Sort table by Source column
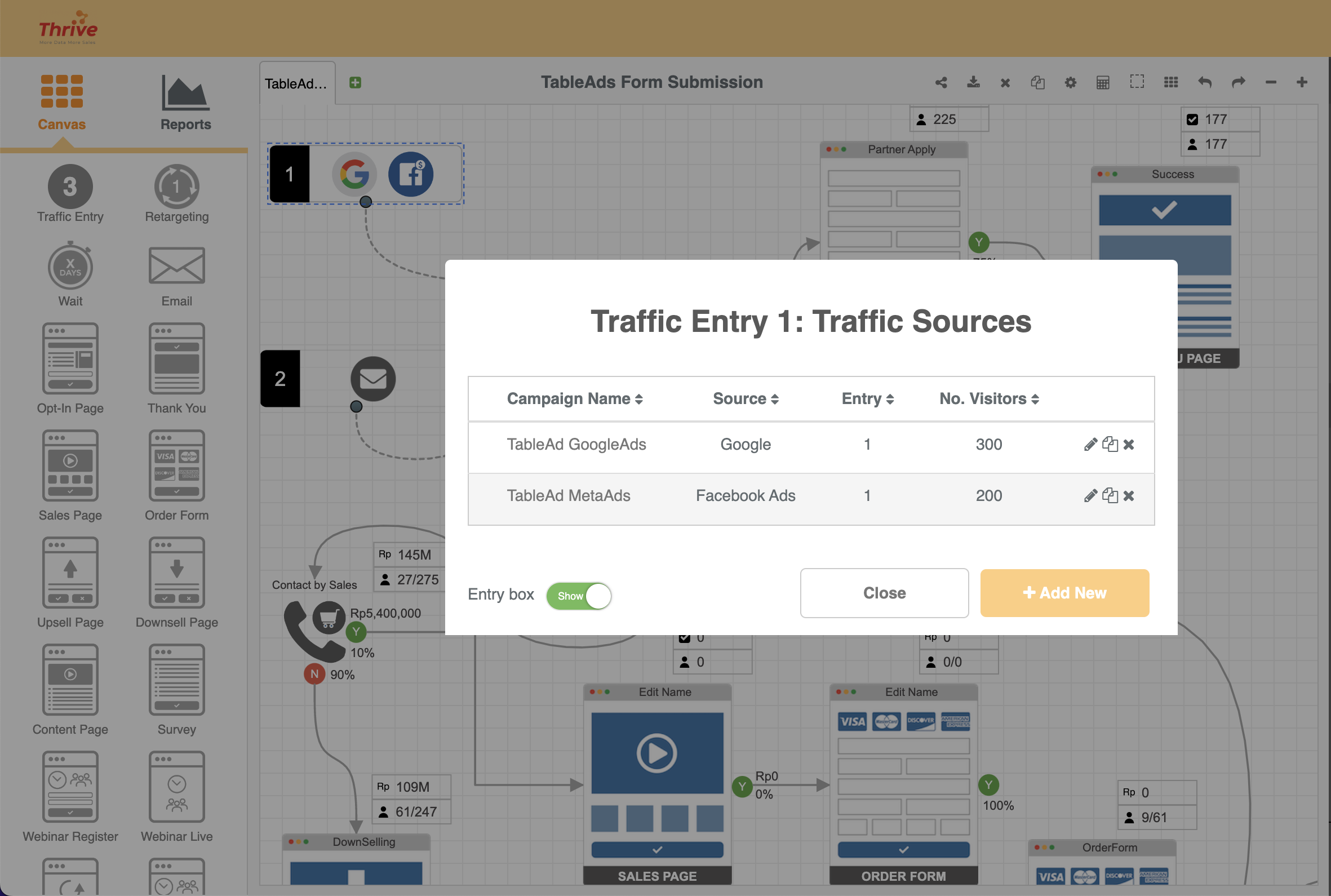Image resolution: width=1331 pixels, height=896 pixels. pos(745,399)
